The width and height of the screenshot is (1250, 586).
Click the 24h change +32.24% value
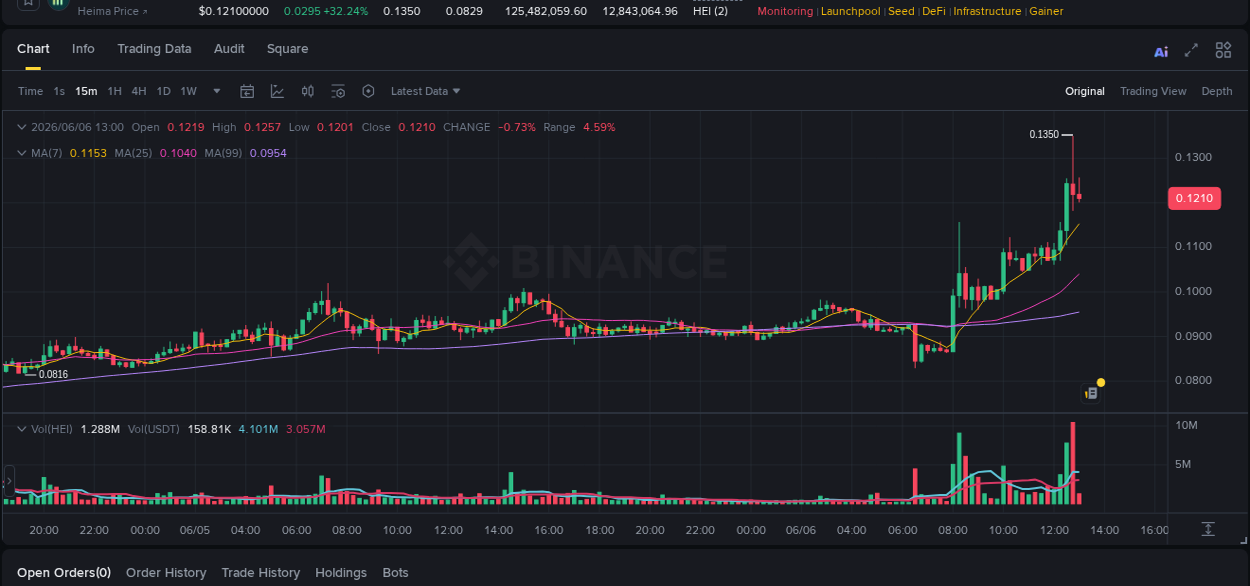pyautogui.click(x=345, y=11)
